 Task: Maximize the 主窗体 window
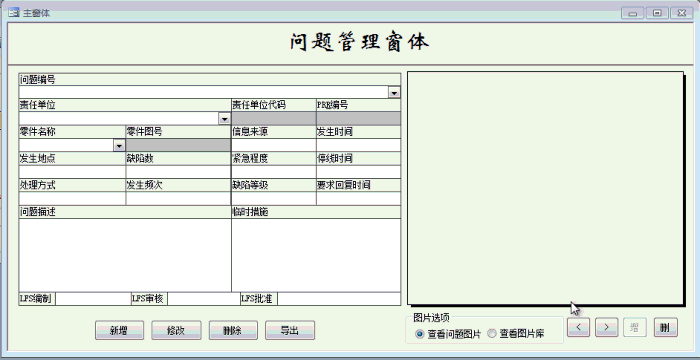click(x=657, y=13)
